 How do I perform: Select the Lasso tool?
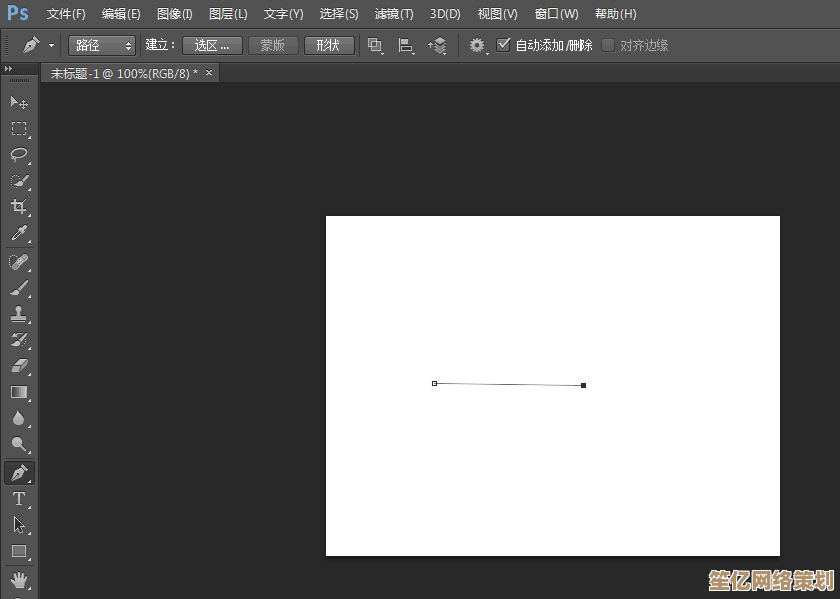click(x=19, y=154)
